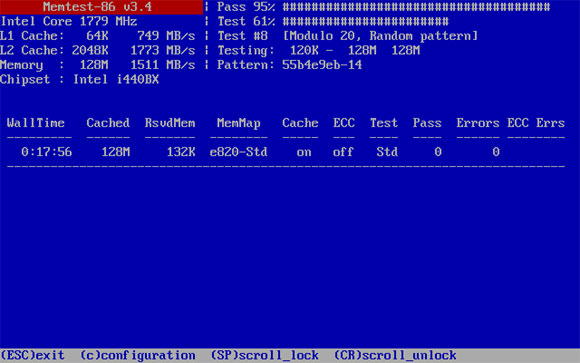Click the Memtest-86 v3.4 red title banner
The width and height of the screenshot is (580, 363).
coord(101,7)
